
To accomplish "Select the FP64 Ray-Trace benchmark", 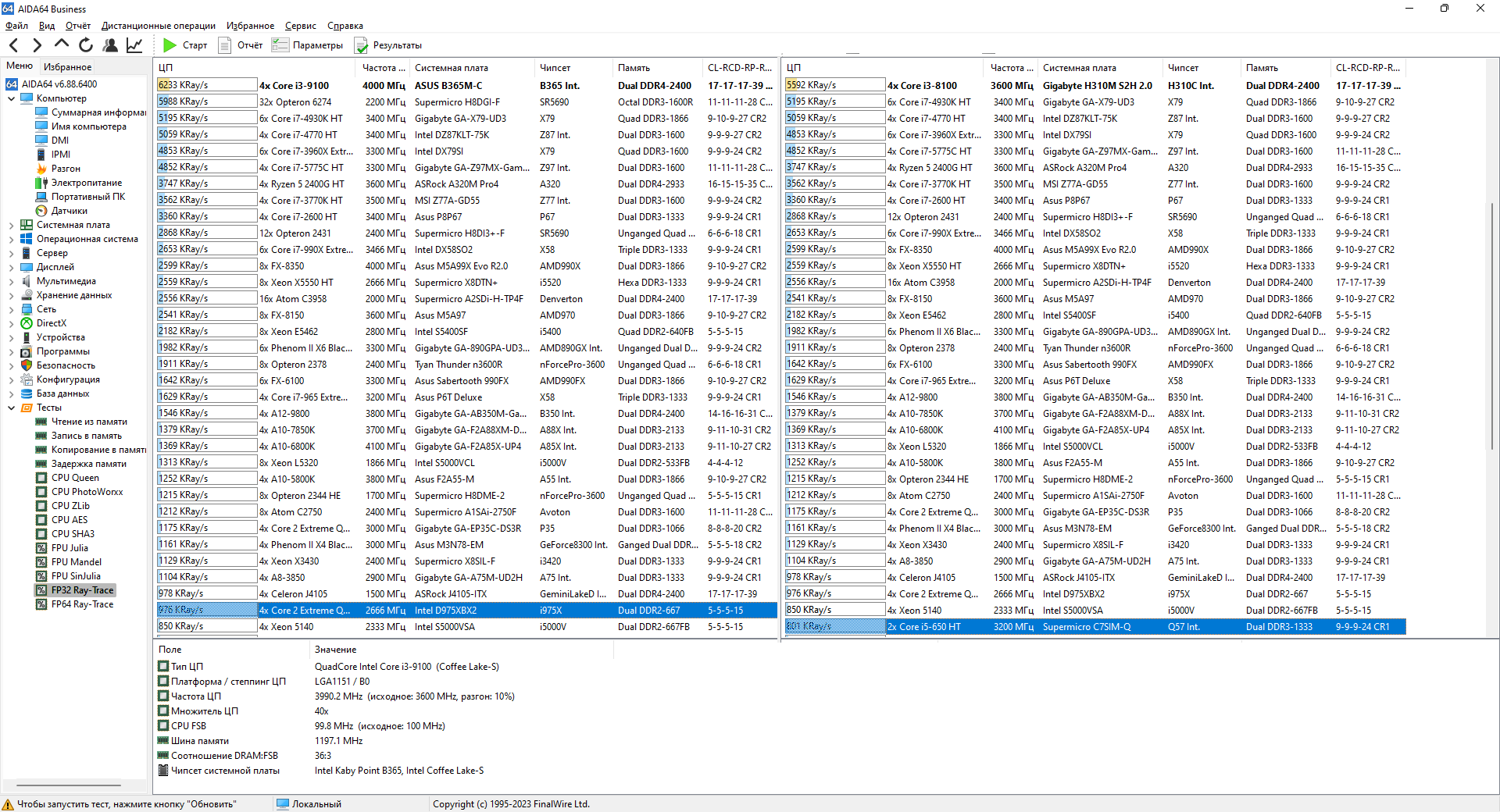I will pos(75,604).
